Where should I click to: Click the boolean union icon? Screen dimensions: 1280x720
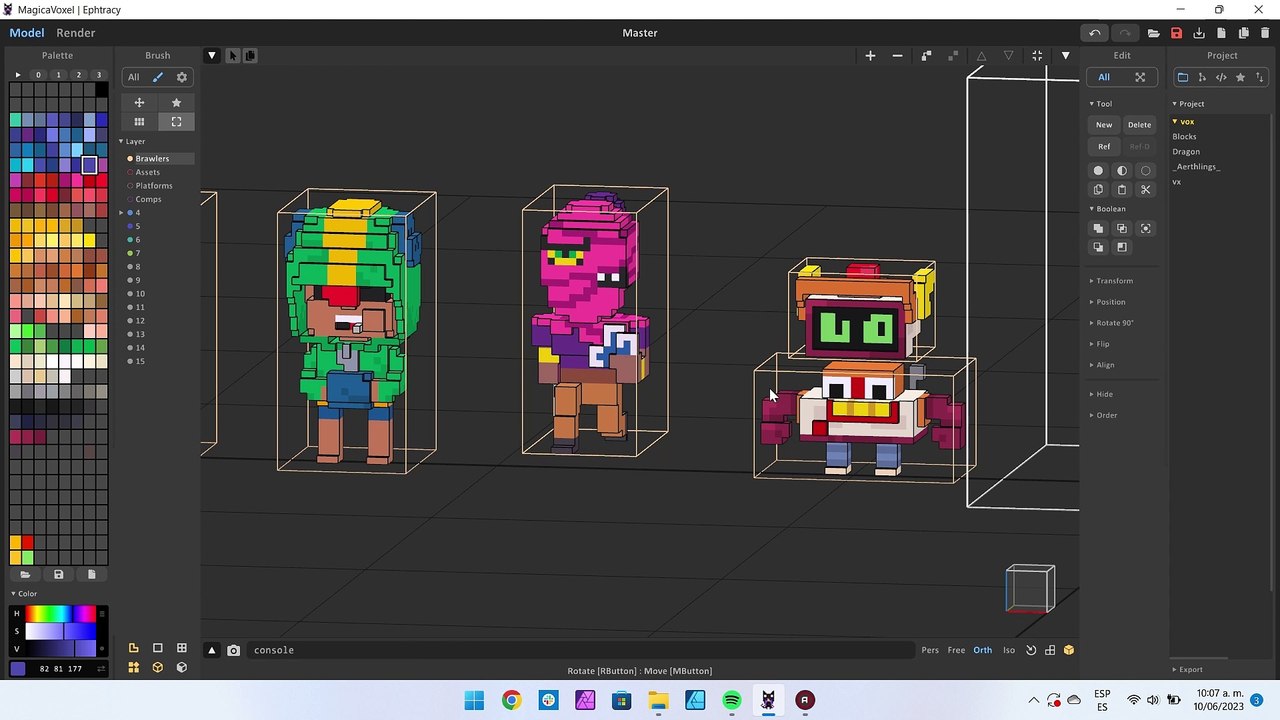tap(1098, 229)
